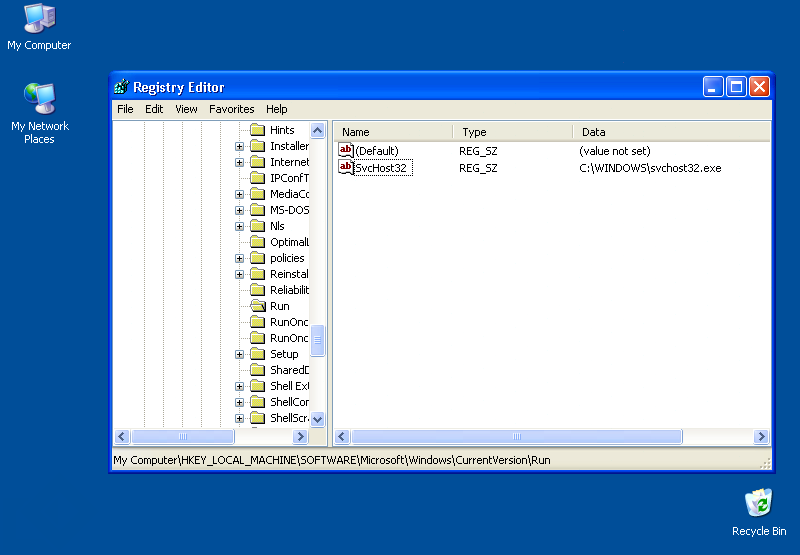This screenshot has height=555, width=800.
Task: Select the (Default) value name
Action: (x=377, y=151)
